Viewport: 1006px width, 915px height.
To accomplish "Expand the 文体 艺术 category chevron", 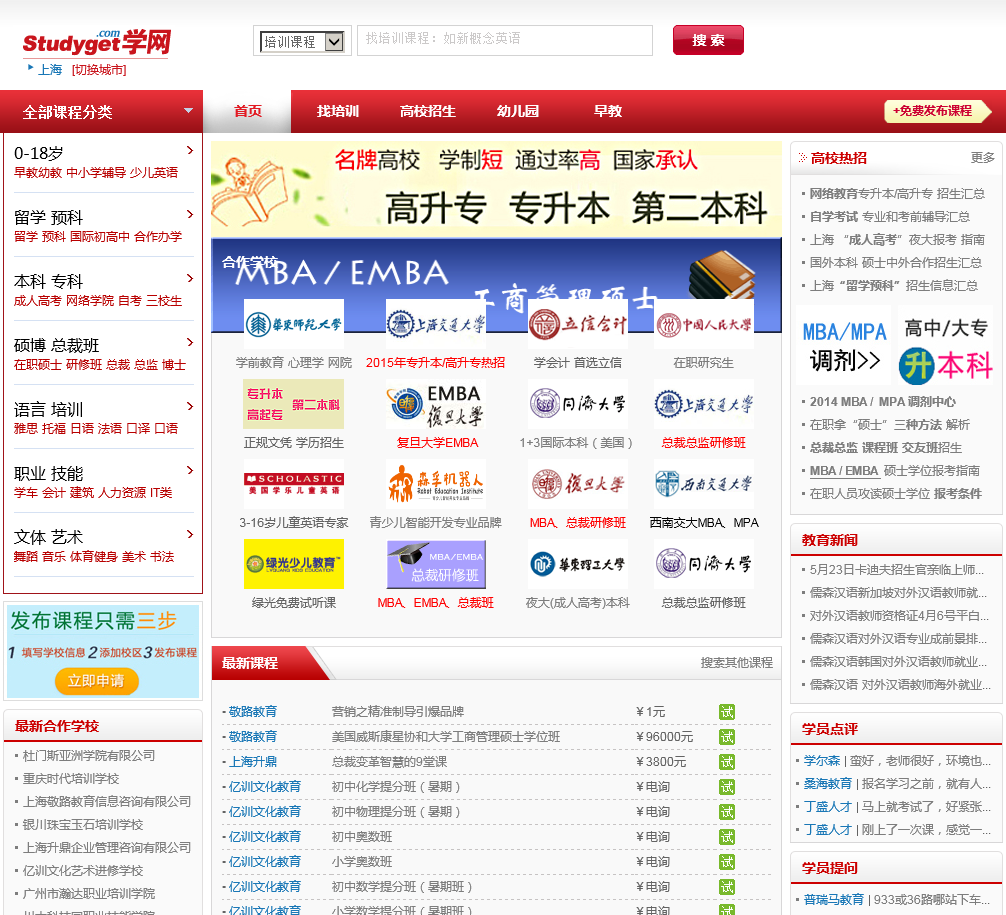I will (x=190, y=534).
